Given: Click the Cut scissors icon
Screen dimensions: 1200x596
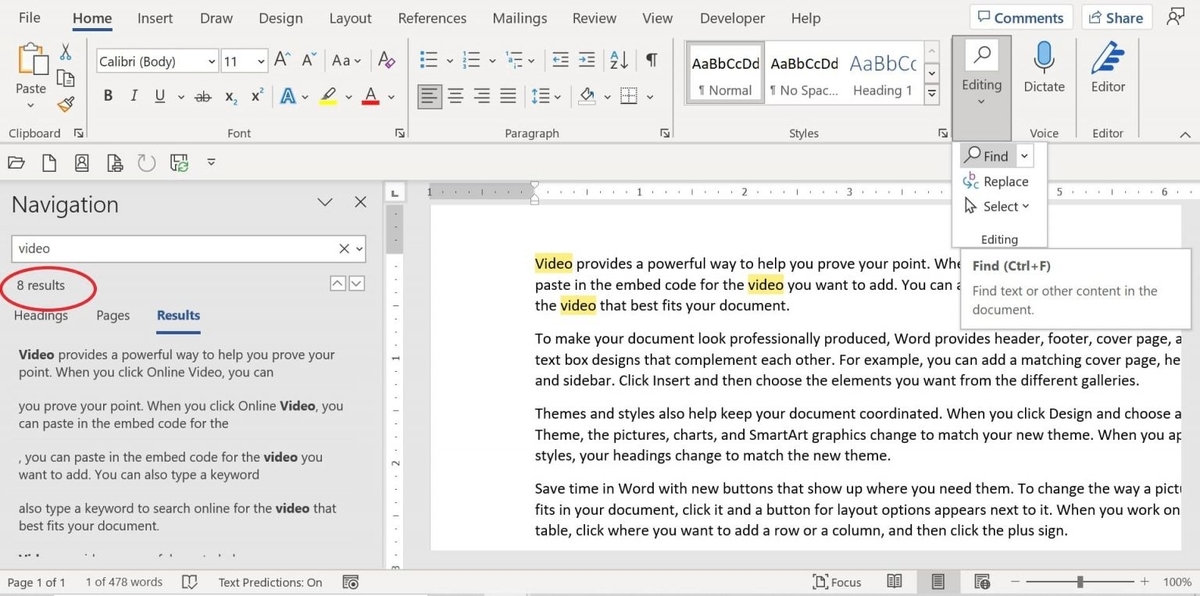Looking at the screenshot, I should pyautogui.click(x=66, y=52).
